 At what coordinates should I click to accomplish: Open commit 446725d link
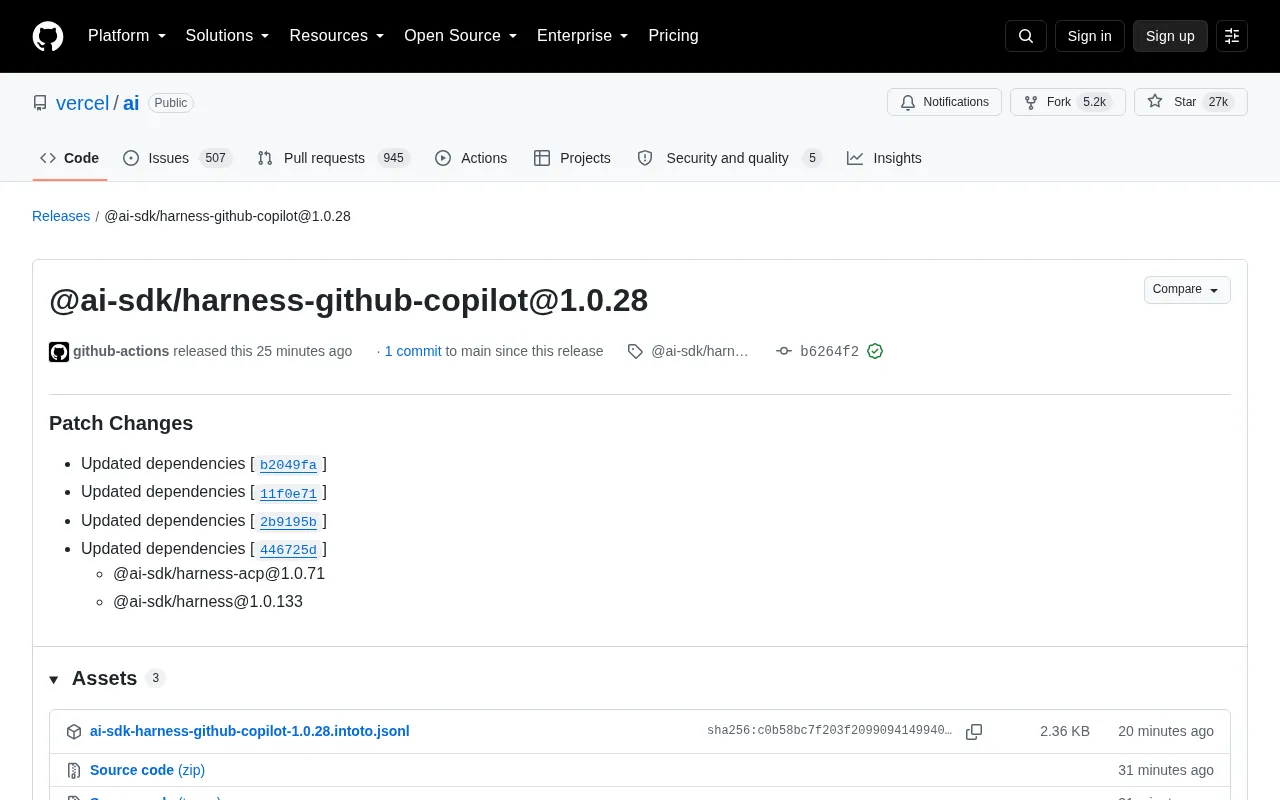(x=288, y=550)
